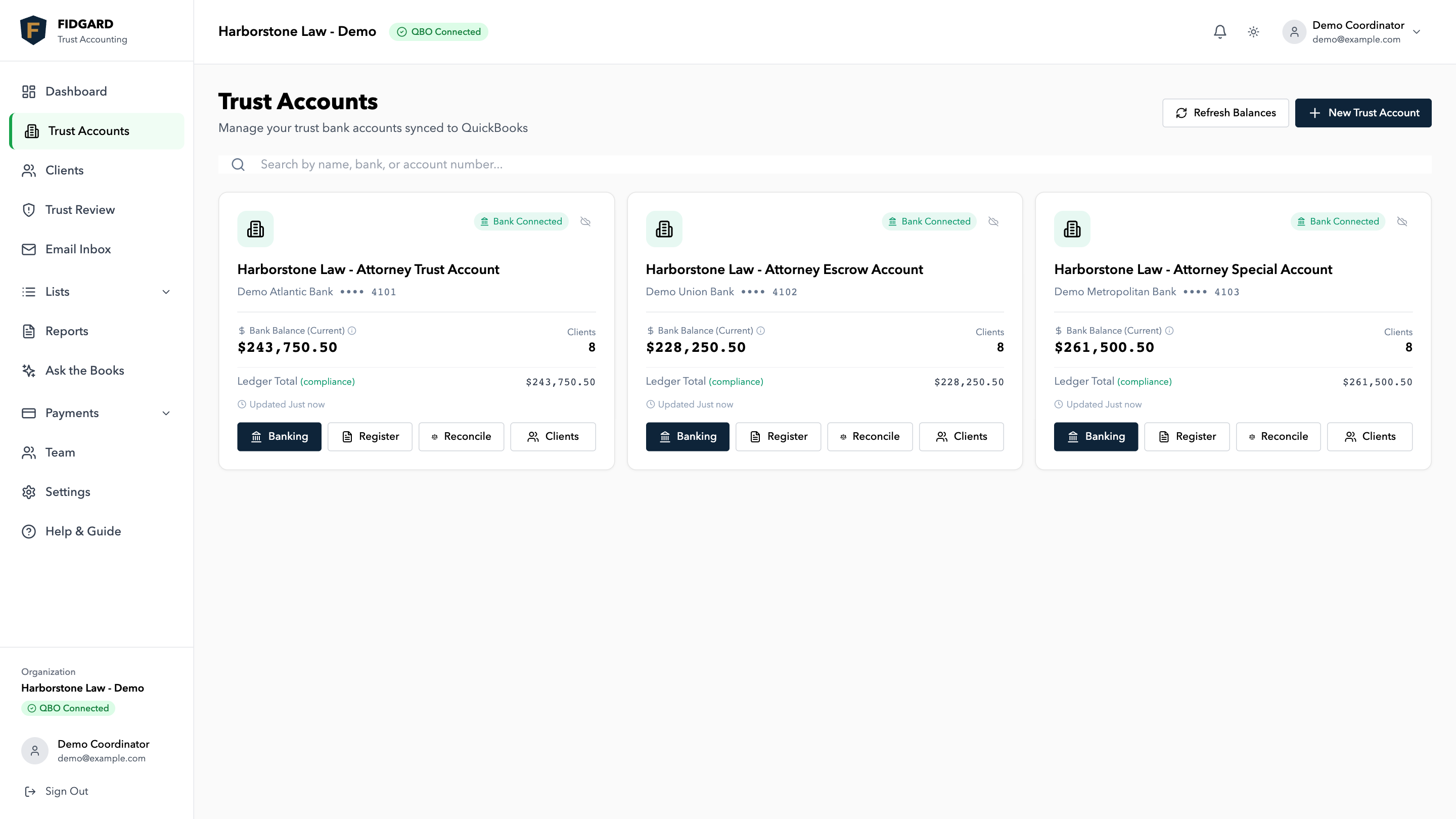Click the Bank Balance info icon on Escrow Account card

tap(761, 331)
